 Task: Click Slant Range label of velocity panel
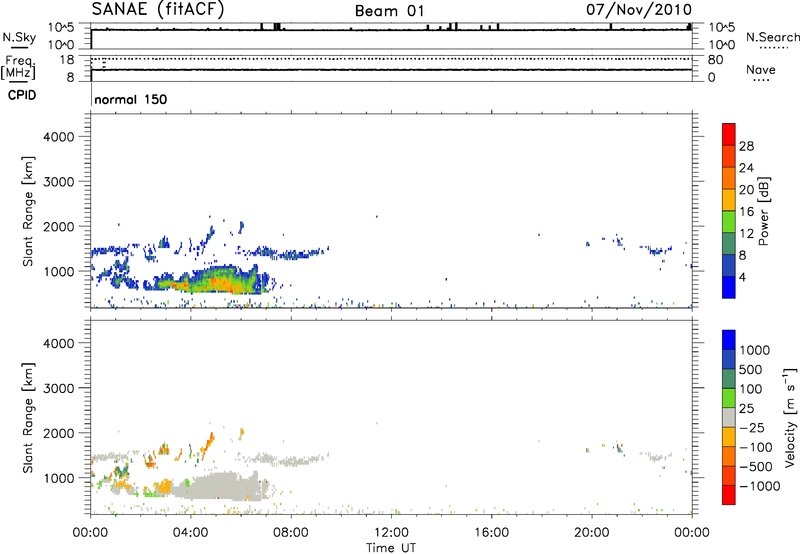point(28,418)
